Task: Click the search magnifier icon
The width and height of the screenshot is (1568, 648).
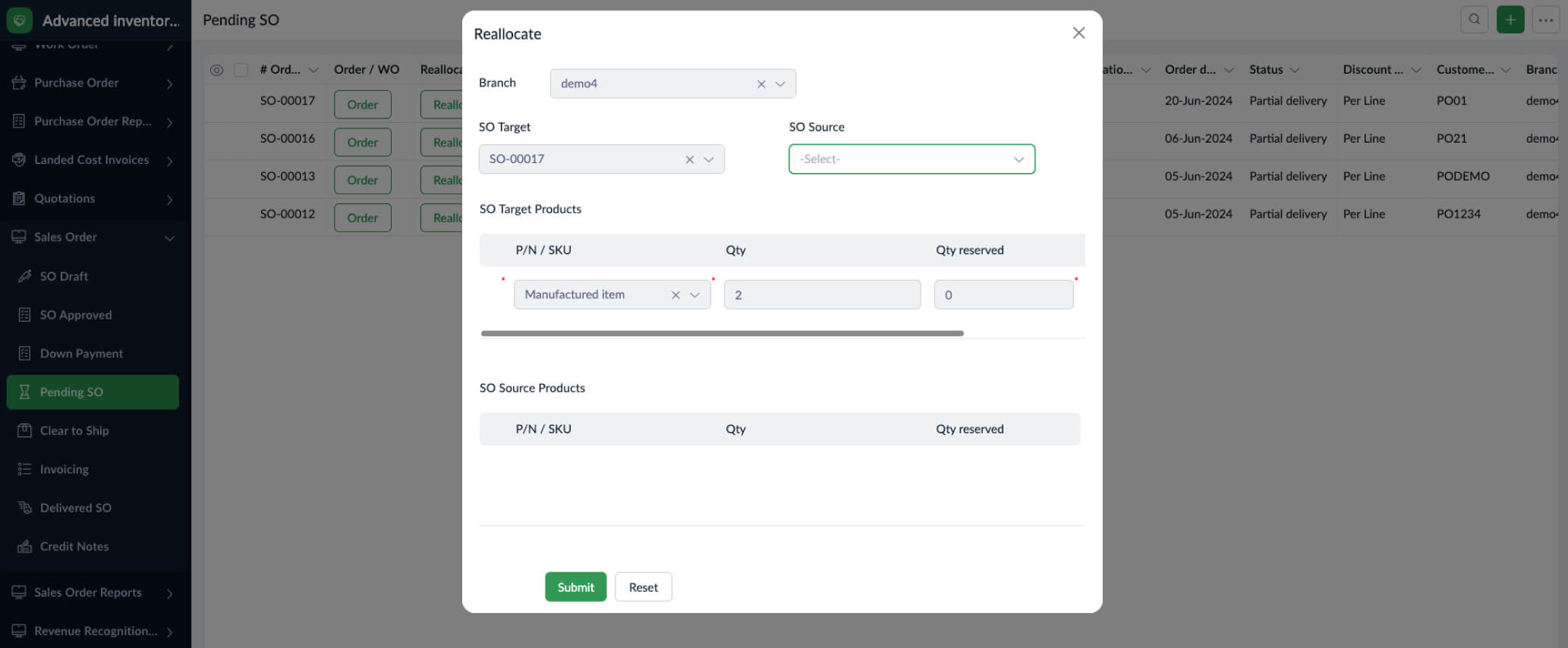Action: point(1474,20)
